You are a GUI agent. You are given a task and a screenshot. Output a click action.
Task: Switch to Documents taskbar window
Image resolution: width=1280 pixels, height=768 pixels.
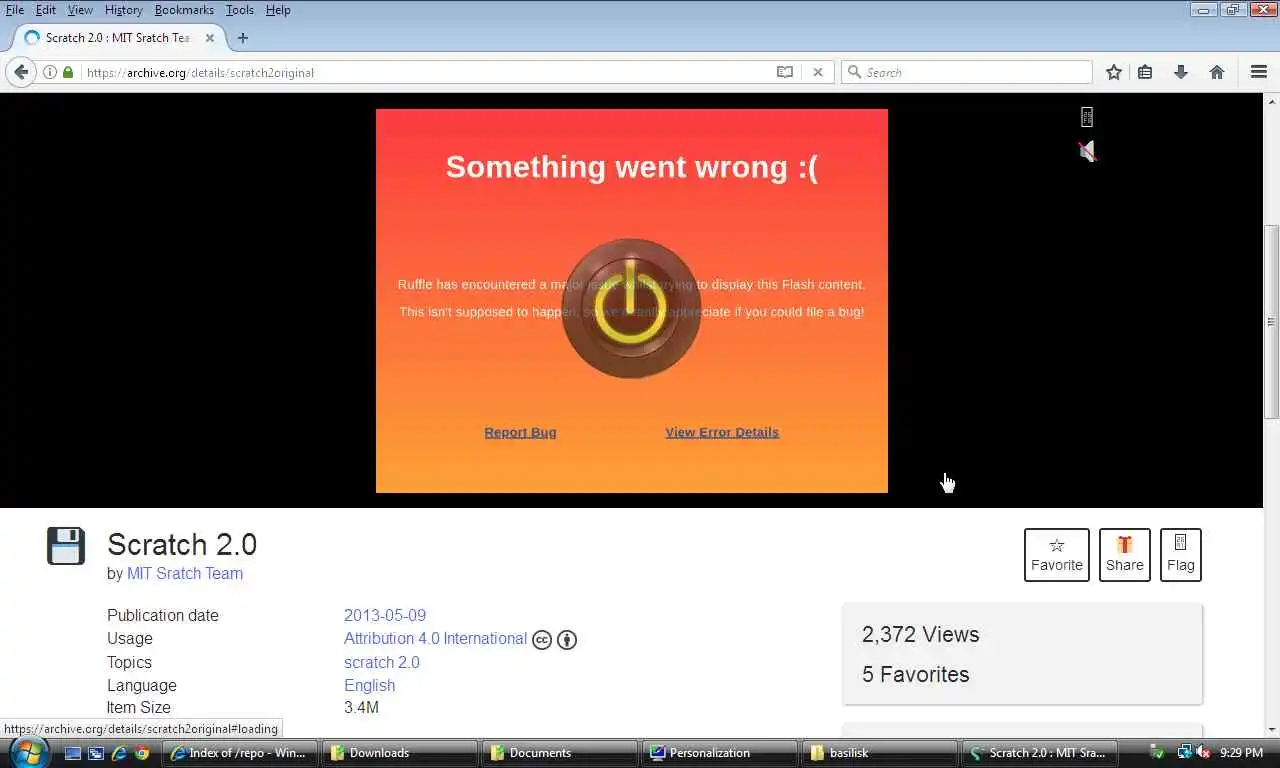point(561,753)
